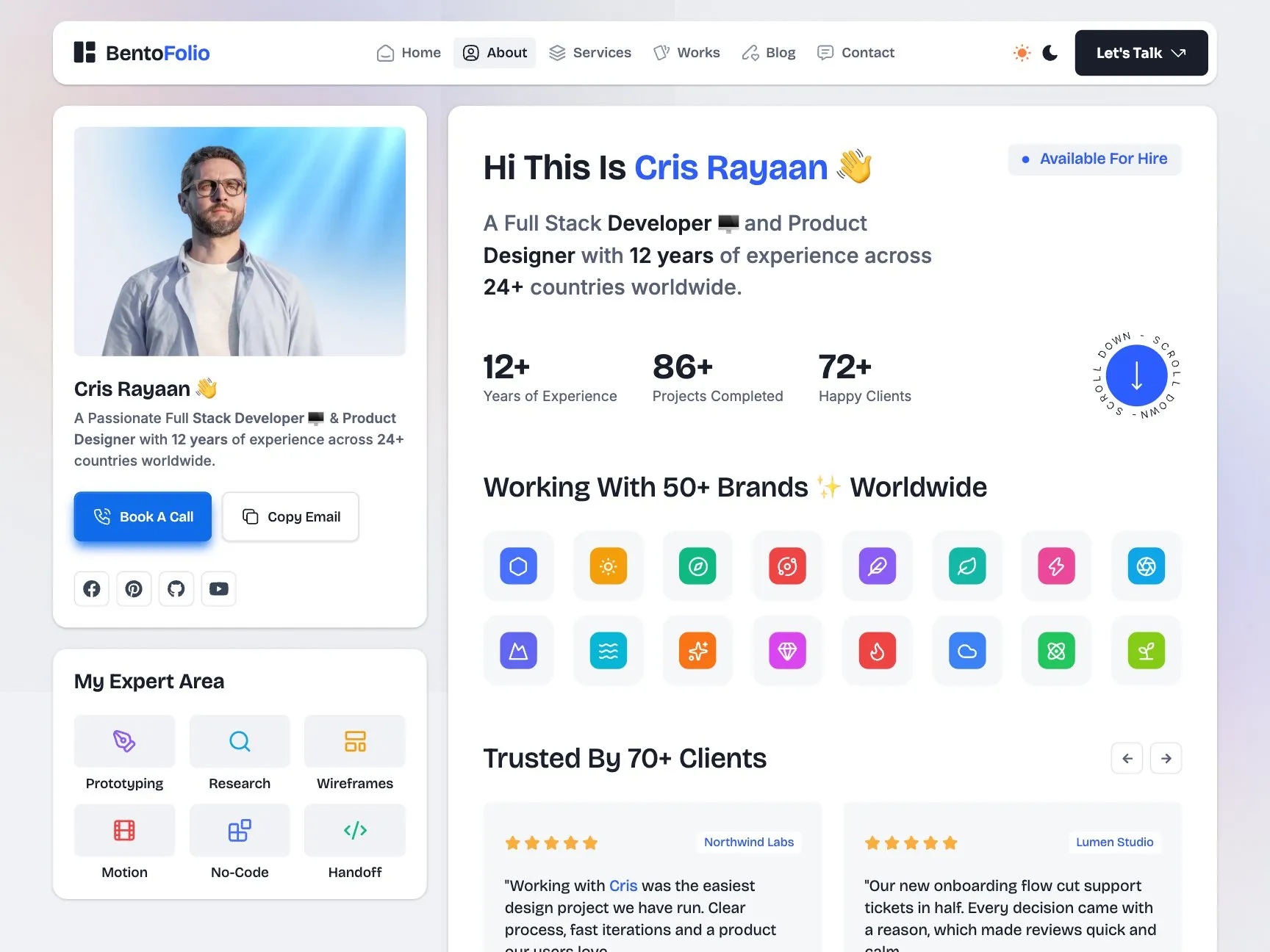Viewport: 1270px width, 952px height.
Task: Click the red flame brand icon
Action: pyautogui.click(x=878, y=651)
